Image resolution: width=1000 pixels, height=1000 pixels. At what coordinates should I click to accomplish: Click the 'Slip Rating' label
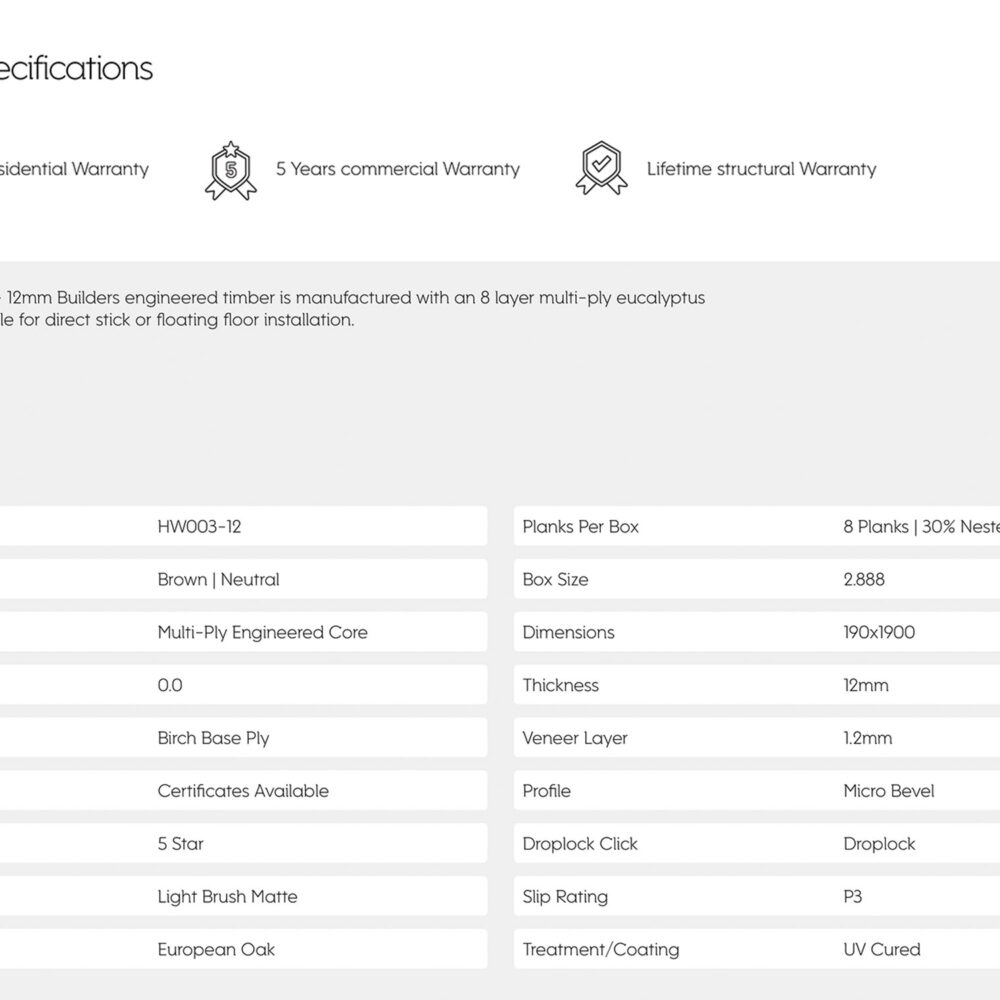pyautogui.click(x=565, y=897)
